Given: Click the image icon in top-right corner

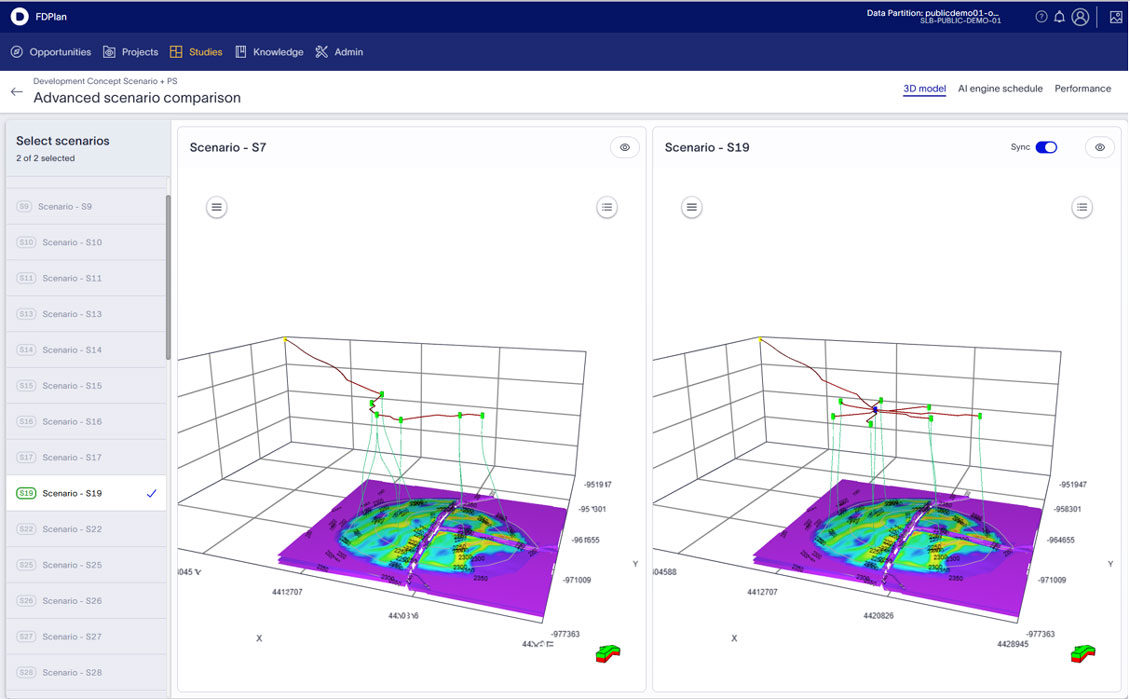Looking at the screenshot, I should click(1116, 17).
